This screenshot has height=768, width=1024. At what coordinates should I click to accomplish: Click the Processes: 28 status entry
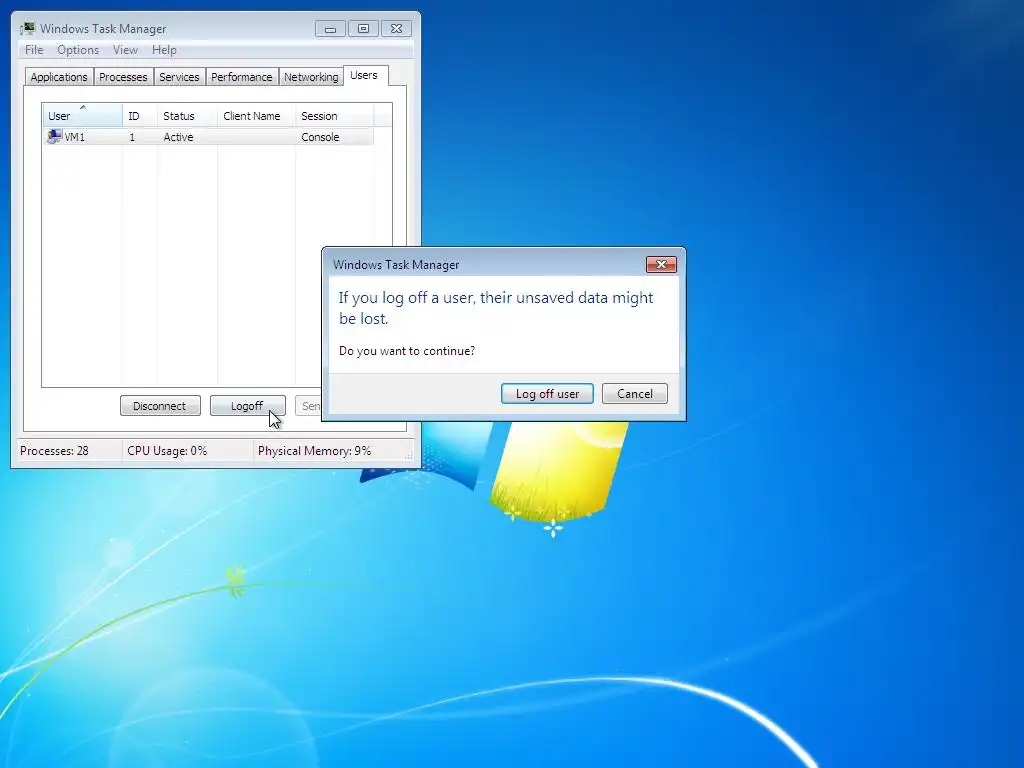(x=54, y=451)
